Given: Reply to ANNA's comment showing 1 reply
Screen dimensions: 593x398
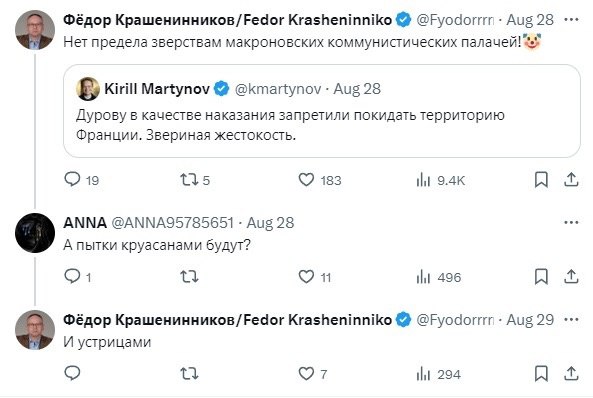Looking at the screenshot, I should [x=78, y=277].
